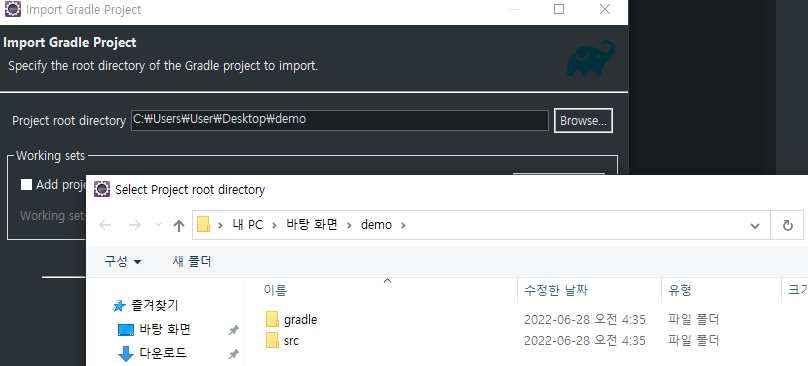
Task: Click the pin icon beside 바탕 화면
Action: point(234,330)
